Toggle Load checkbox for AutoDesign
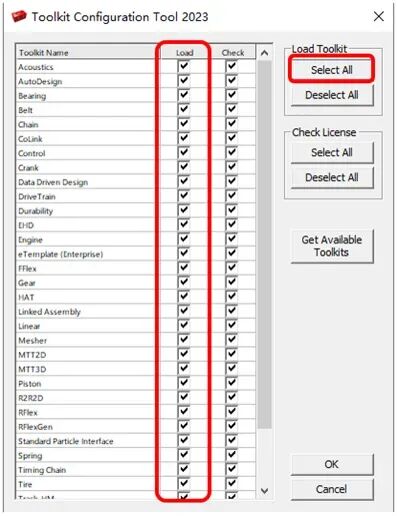397x516 pixels. (x=184, y=80)
